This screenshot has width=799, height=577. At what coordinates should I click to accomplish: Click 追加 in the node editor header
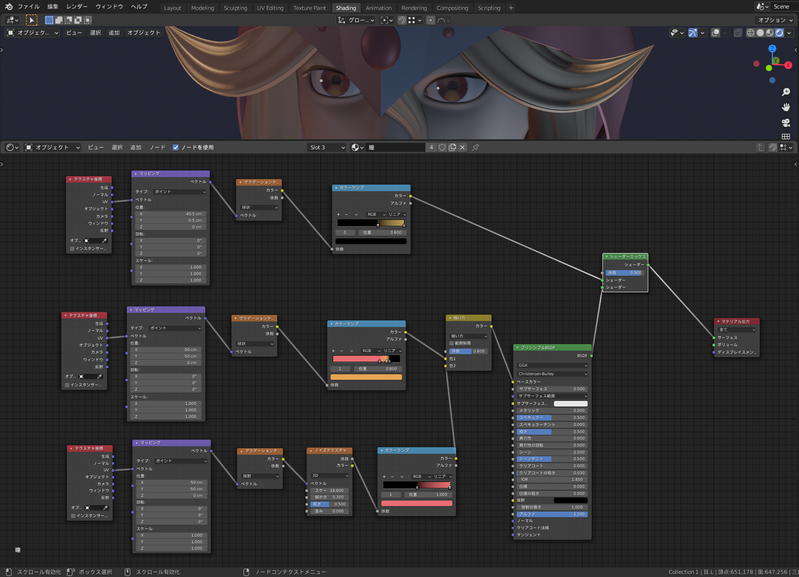[136, 147]
